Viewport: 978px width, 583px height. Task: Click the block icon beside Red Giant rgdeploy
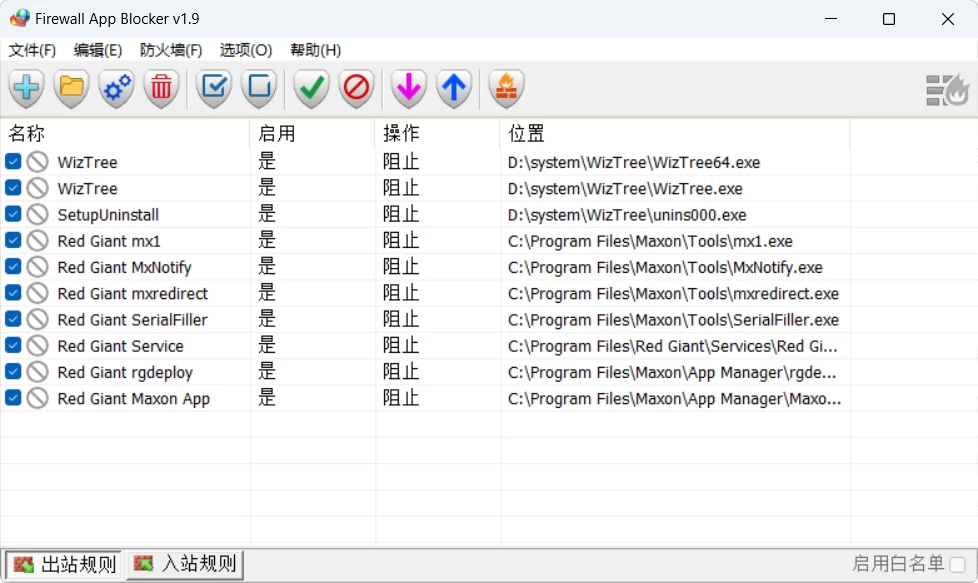tap(37, 372)
